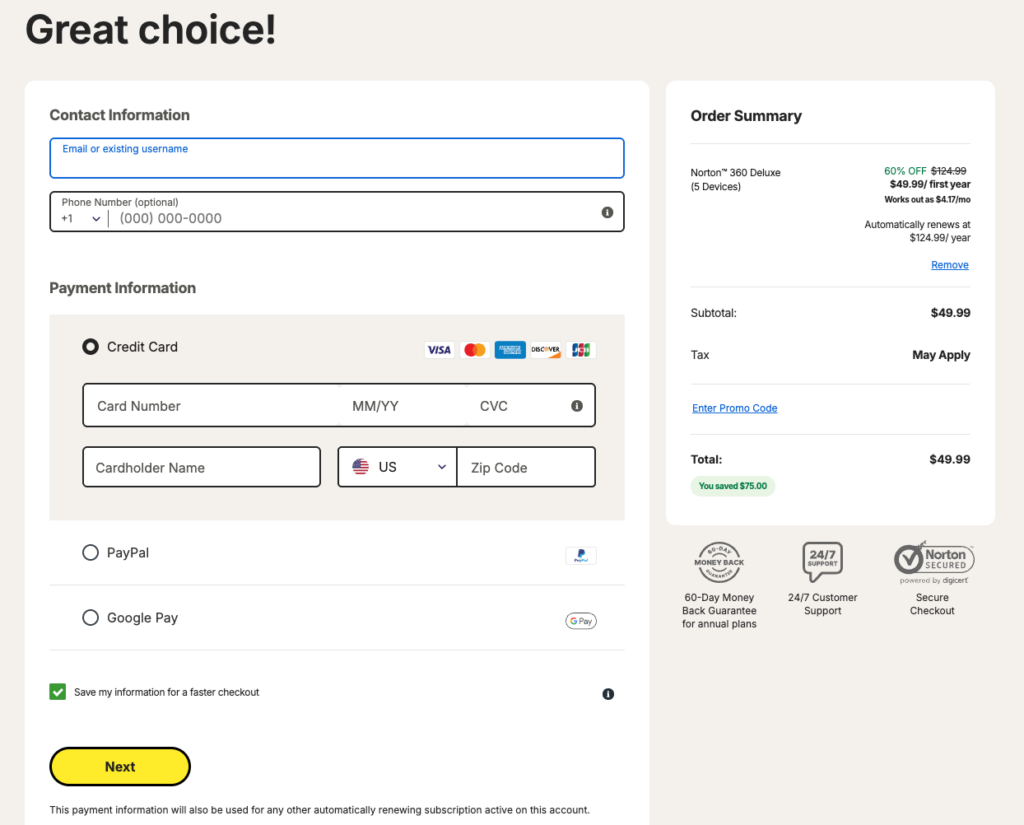The image size is (1024, 825).
Task: Click the 24/7 Customer Support caption
Action: click(822, 604)
